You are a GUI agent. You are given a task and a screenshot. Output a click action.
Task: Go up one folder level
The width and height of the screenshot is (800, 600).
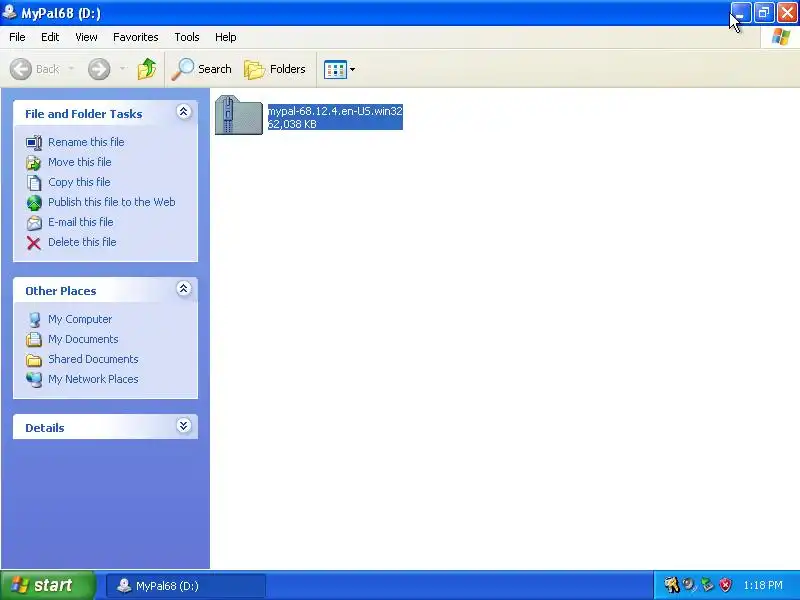pyautogui.click(x=147, y=69)
